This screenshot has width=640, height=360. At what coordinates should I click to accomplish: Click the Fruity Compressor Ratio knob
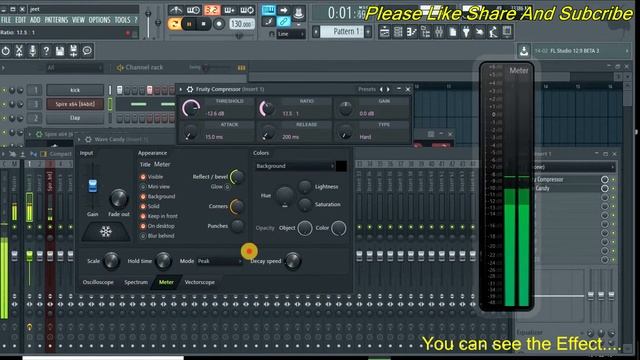(267, 108)
